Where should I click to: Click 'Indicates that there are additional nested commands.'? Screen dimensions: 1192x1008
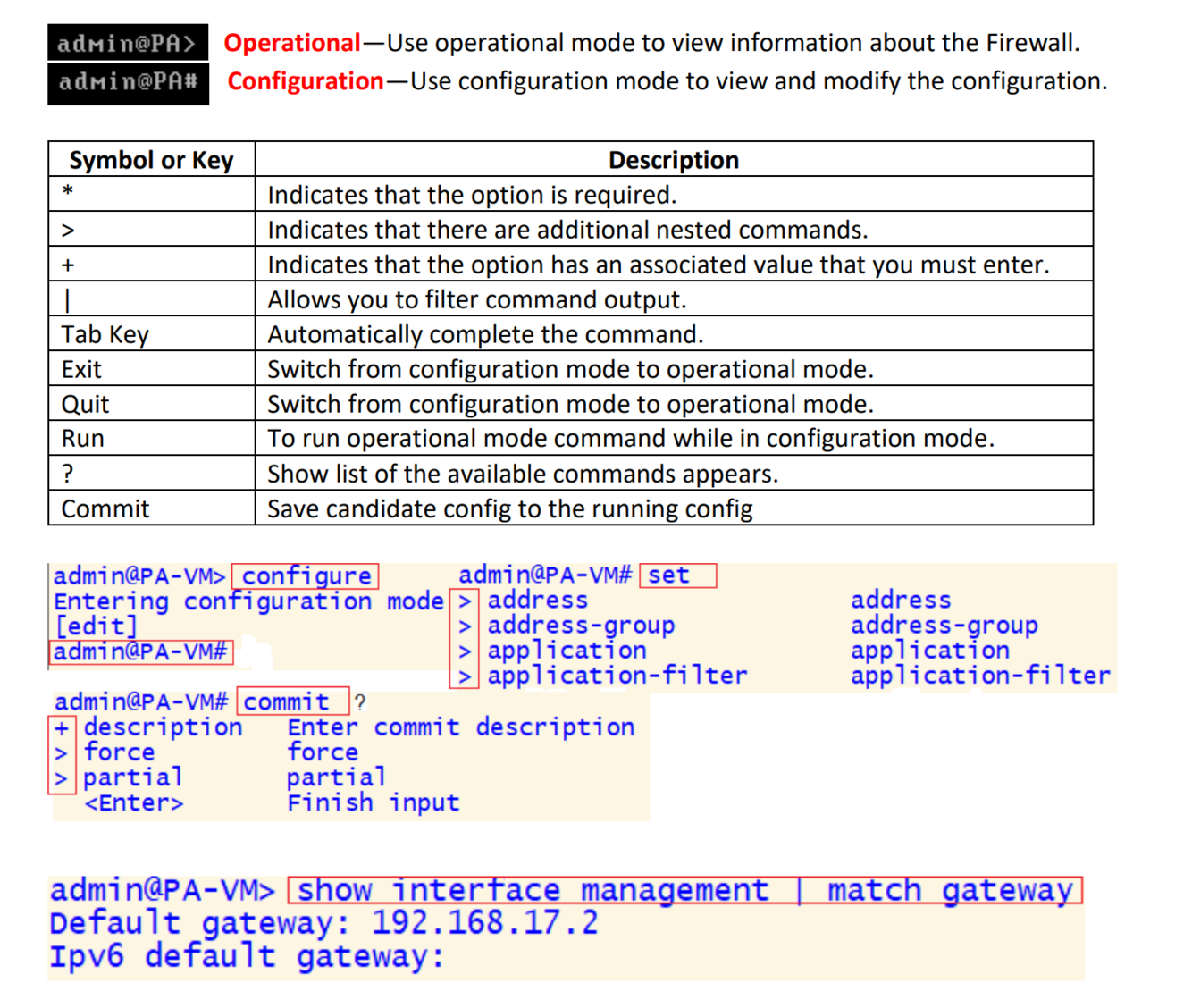tap(567, 230)
